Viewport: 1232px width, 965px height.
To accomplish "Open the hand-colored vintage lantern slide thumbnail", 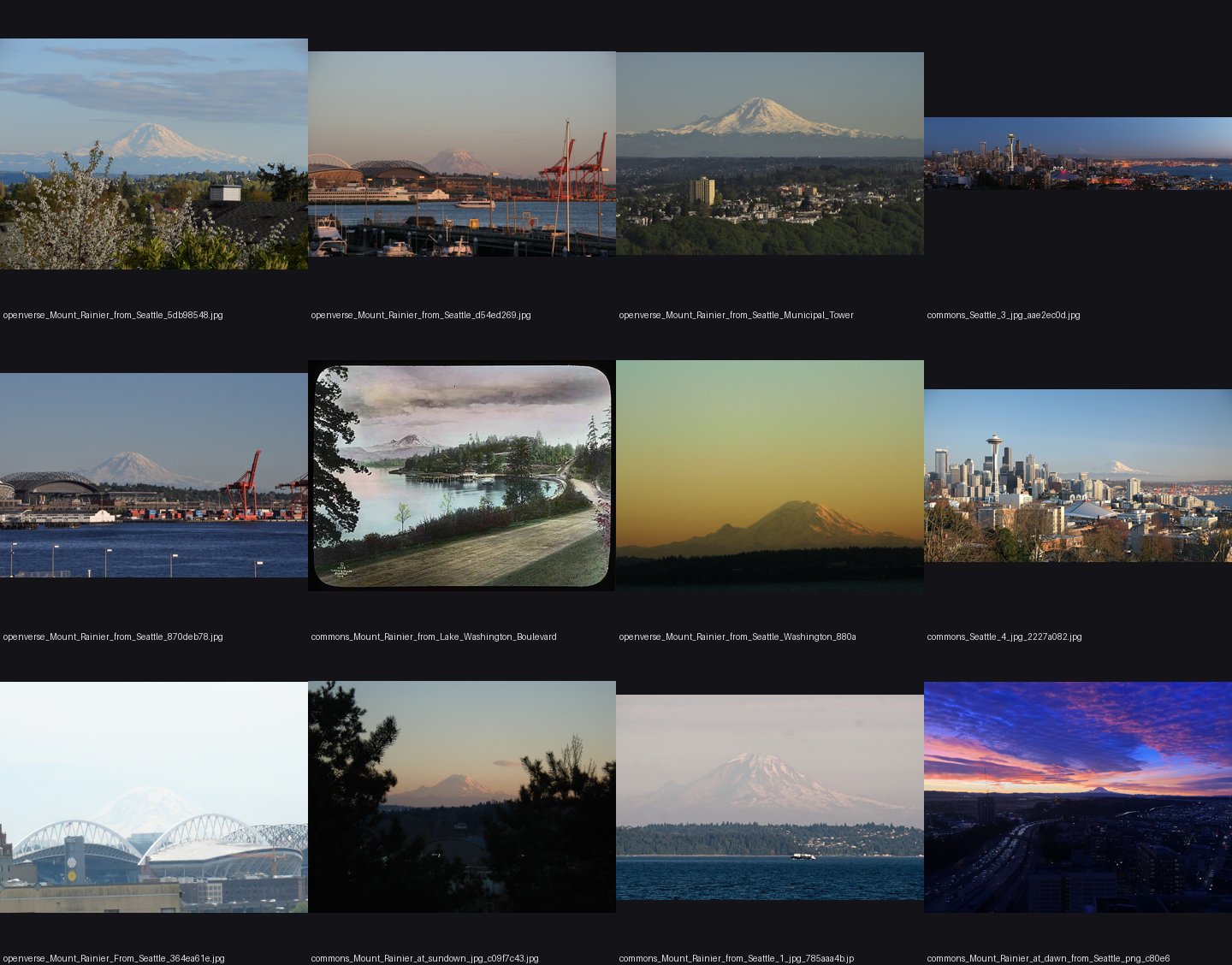I will click(462, 476).
